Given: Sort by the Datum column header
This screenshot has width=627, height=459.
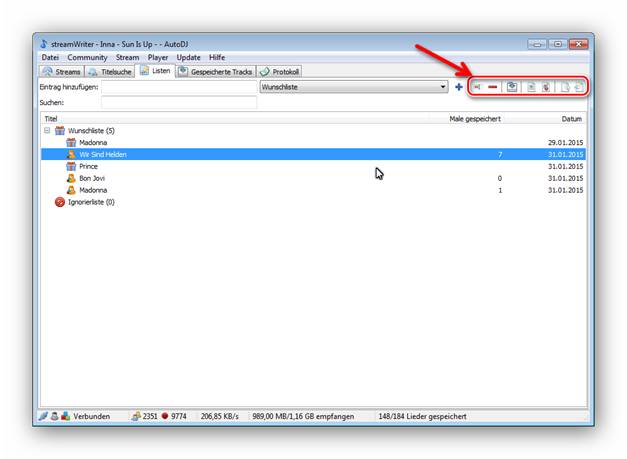Looking at the screenshot, I should tap(571, 119).
